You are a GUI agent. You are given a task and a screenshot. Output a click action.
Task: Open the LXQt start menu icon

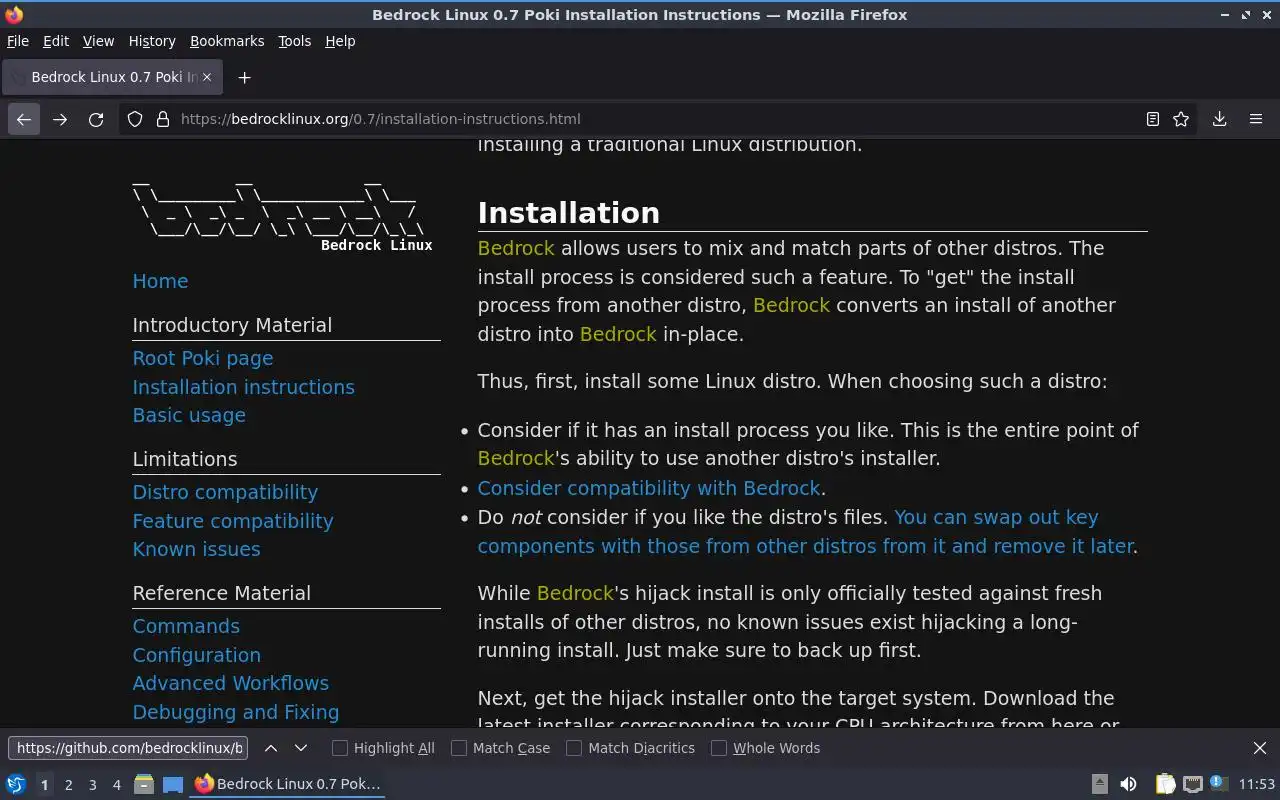pos(16,784)
